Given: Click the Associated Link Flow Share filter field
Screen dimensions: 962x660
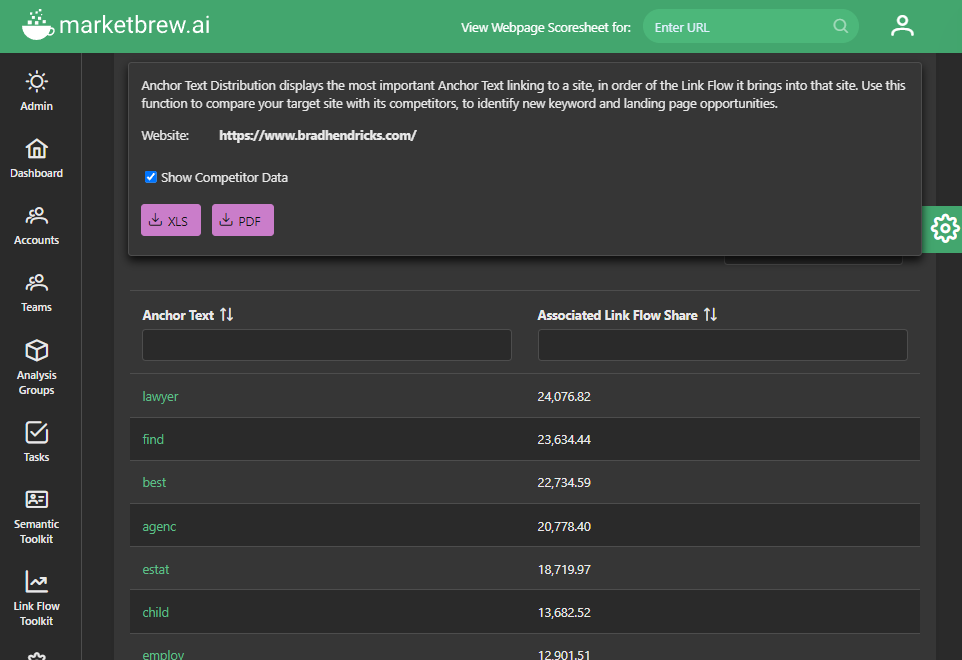Looking at the screenshot, I should (722, 345).
